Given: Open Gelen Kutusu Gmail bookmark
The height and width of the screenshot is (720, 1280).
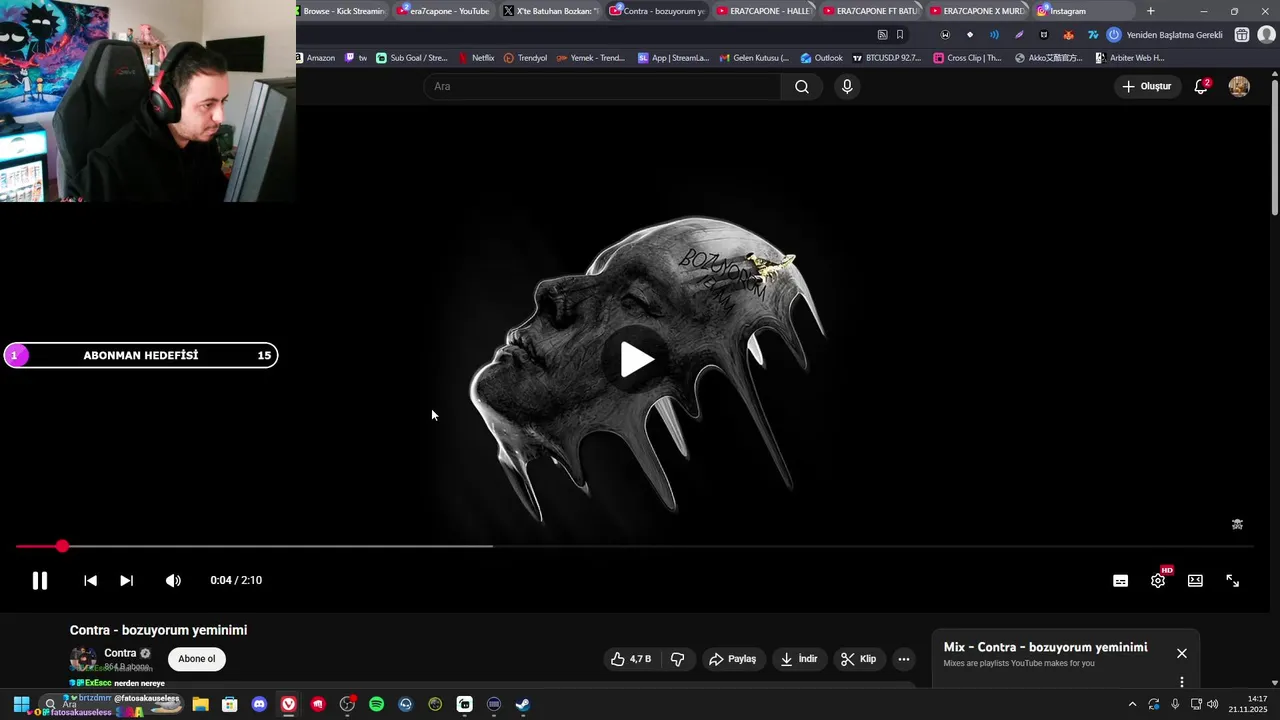Looking at the screenshot, I should (755, 58).
